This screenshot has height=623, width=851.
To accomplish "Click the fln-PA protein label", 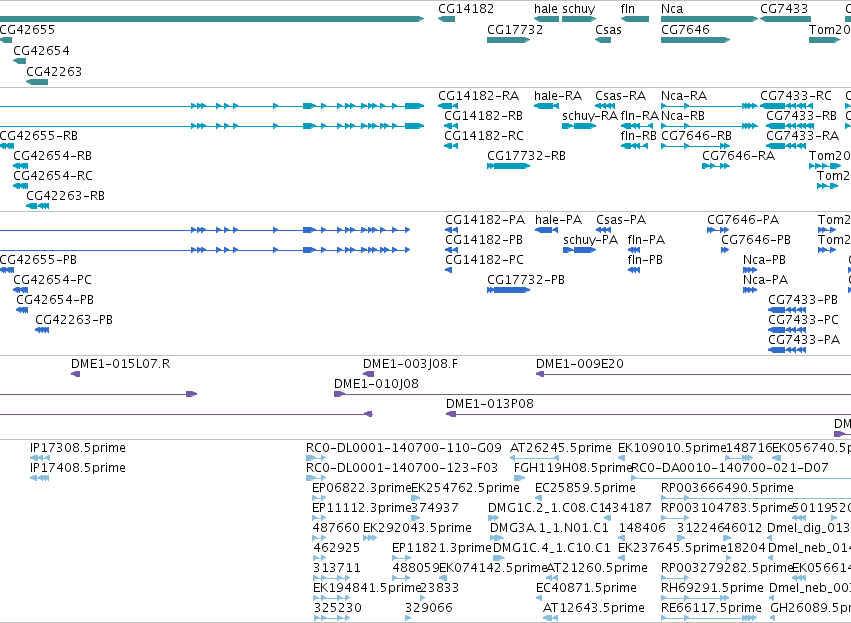I will tap(646, 240).
